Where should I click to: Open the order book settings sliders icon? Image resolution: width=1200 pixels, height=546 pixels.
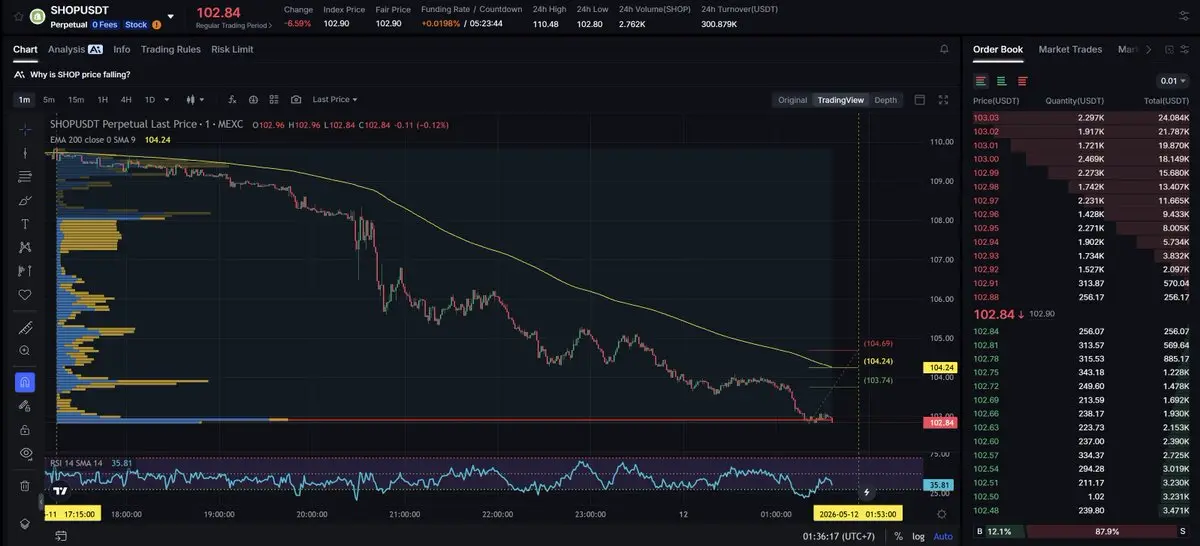tap(1186, 49)
